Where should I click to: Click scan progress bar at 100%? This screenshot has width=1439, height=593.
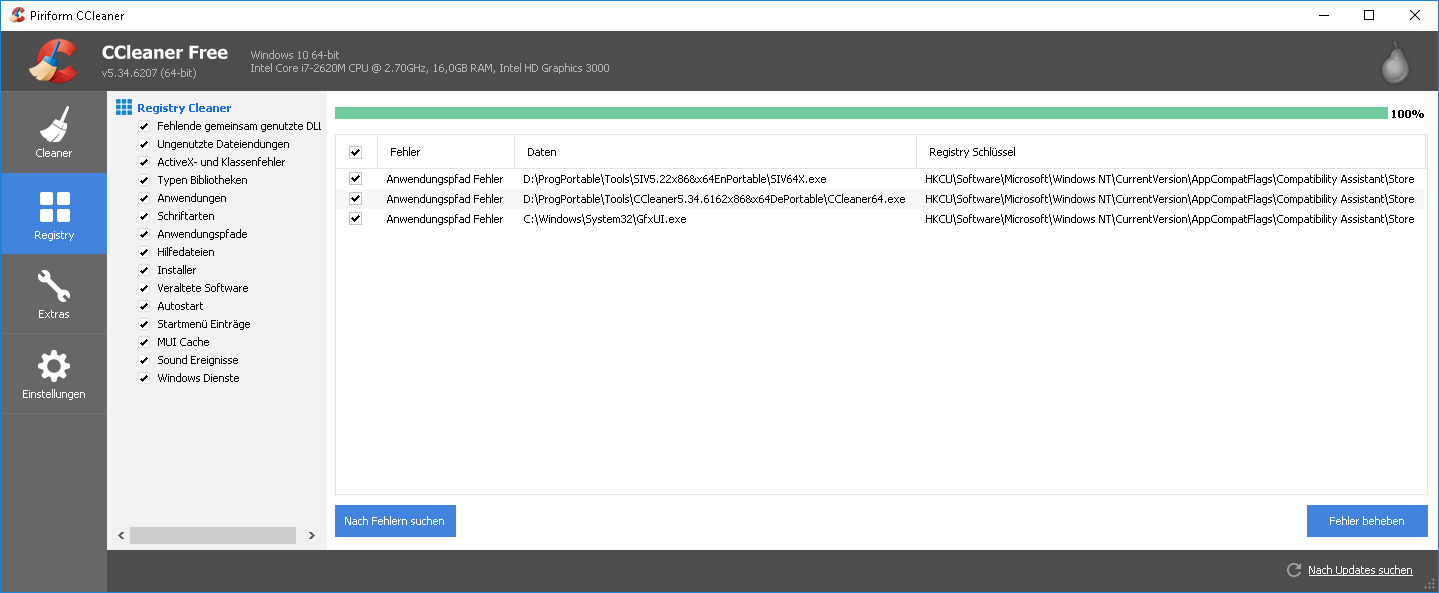coord(861,113)
